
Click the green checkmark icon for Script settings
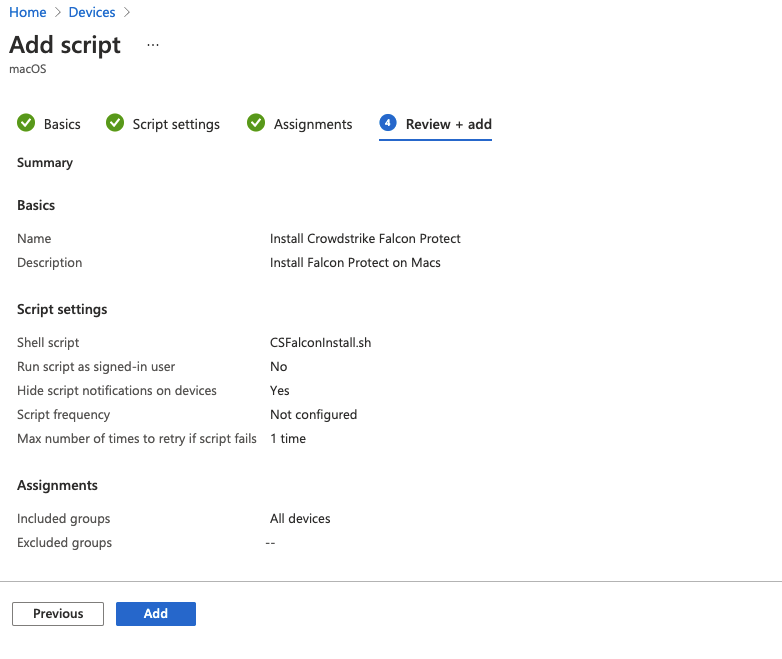pyautogui.click(x=115, y=123)
